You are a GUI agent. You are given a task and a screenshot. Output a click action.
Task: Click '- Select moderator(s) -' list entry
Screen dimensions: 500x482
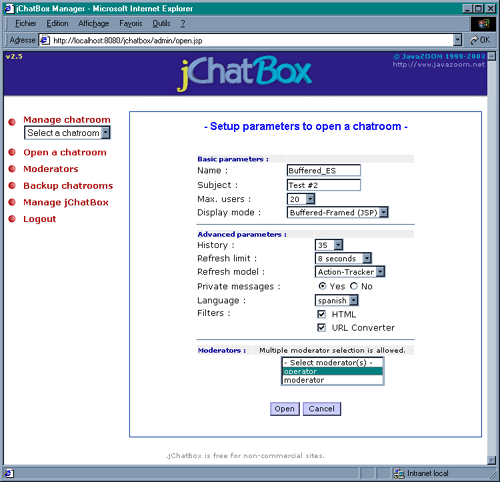(333, 363)
